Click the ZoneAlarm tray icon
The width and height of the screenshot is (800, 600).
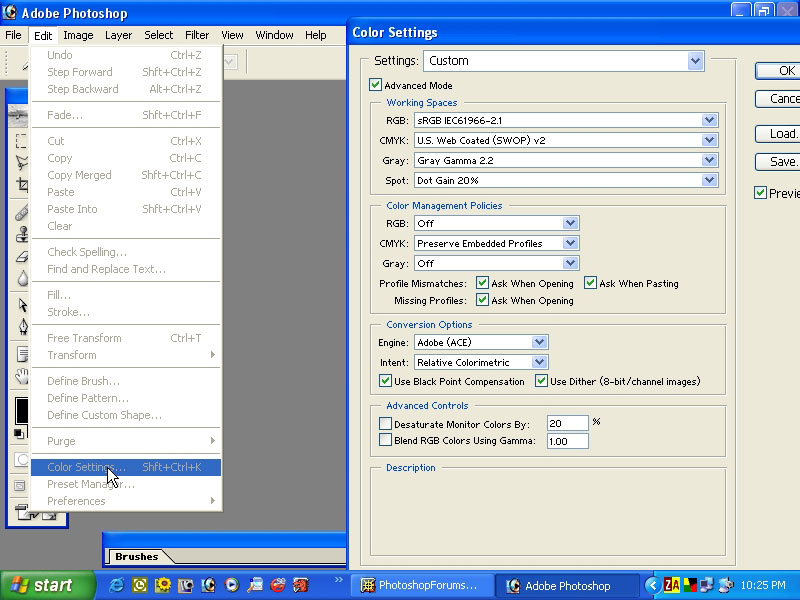click(x=674, y=585)
